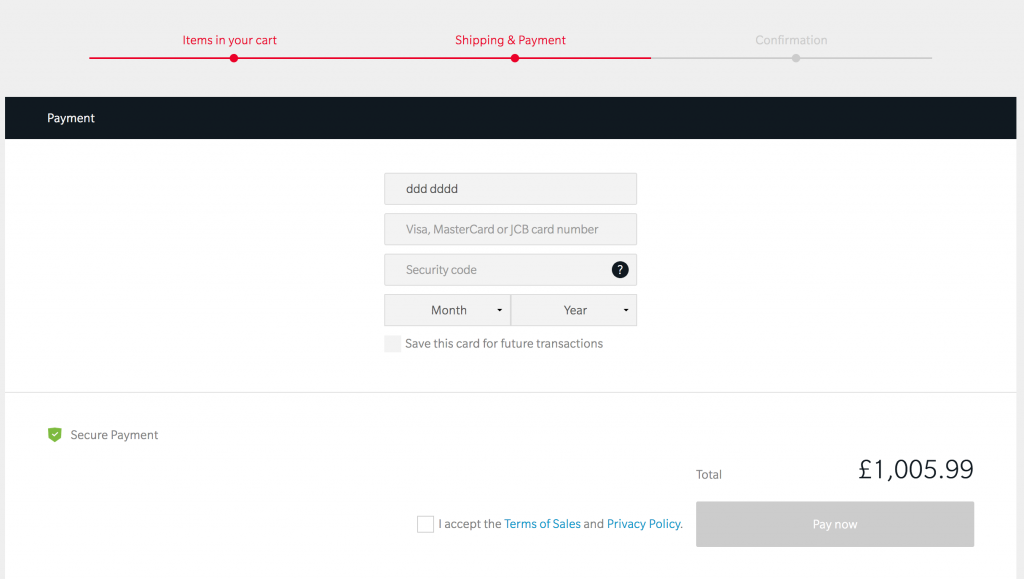Click the red dot under Shipping & Payment
The width and height of the screenshot is (1024, 579).
(514, 58)
